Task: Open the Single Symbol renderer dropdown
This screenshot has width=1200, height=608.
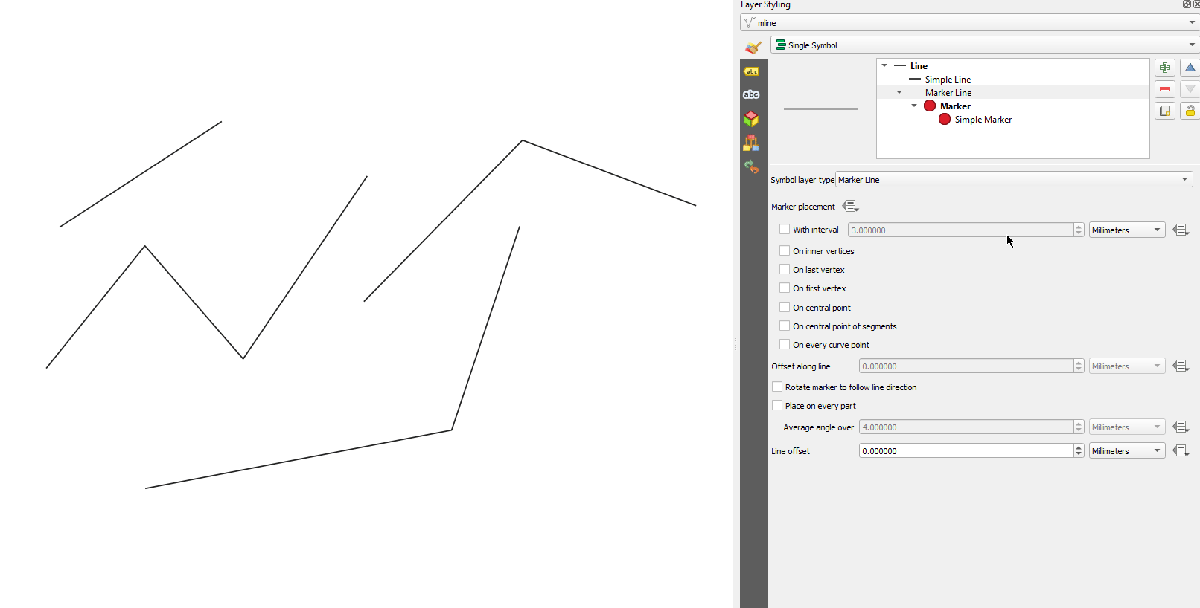Action: point(985,45)
